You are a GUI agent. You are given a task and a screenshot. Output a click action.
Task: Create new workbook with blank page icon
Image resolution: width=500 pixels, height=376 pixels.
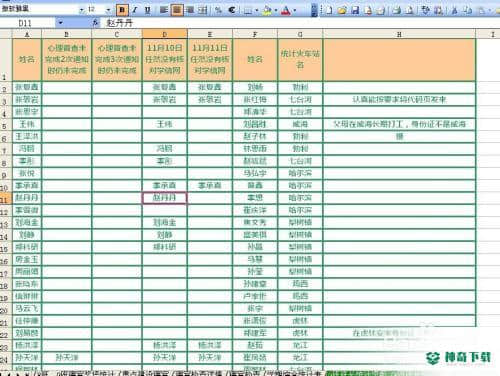pyautogui.click(x=329, y=10)
